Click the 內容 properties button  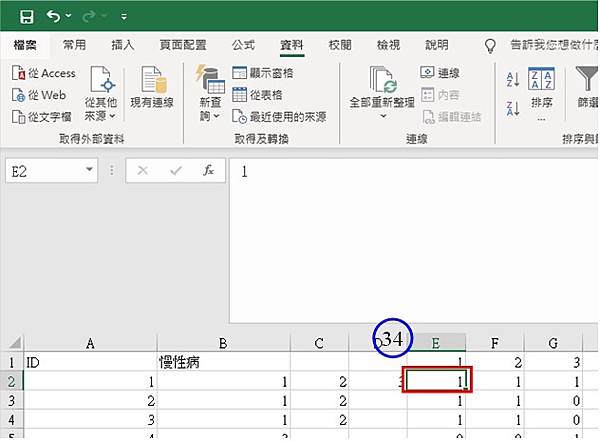[440, 95]
